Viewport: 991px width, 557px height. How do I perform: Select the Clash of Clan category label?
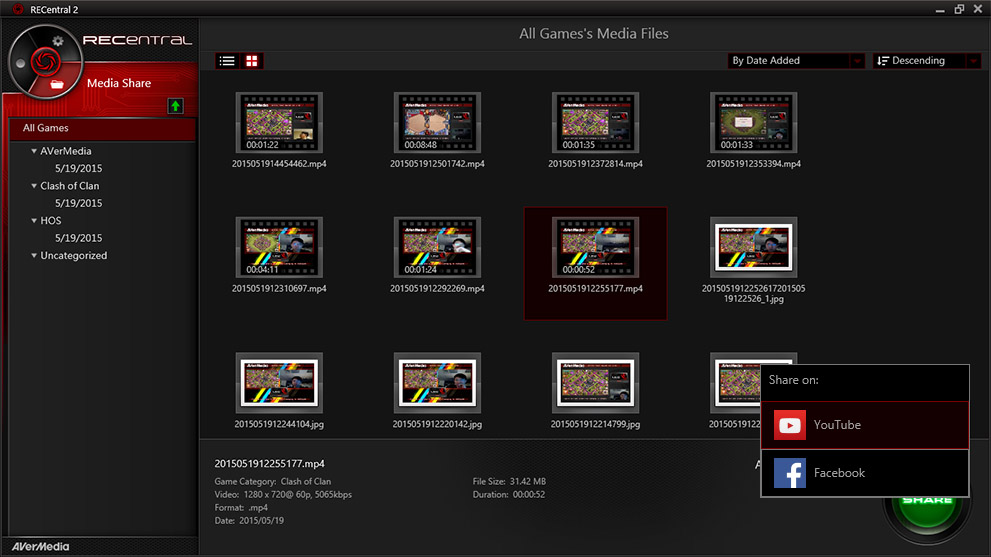(70, 186)
